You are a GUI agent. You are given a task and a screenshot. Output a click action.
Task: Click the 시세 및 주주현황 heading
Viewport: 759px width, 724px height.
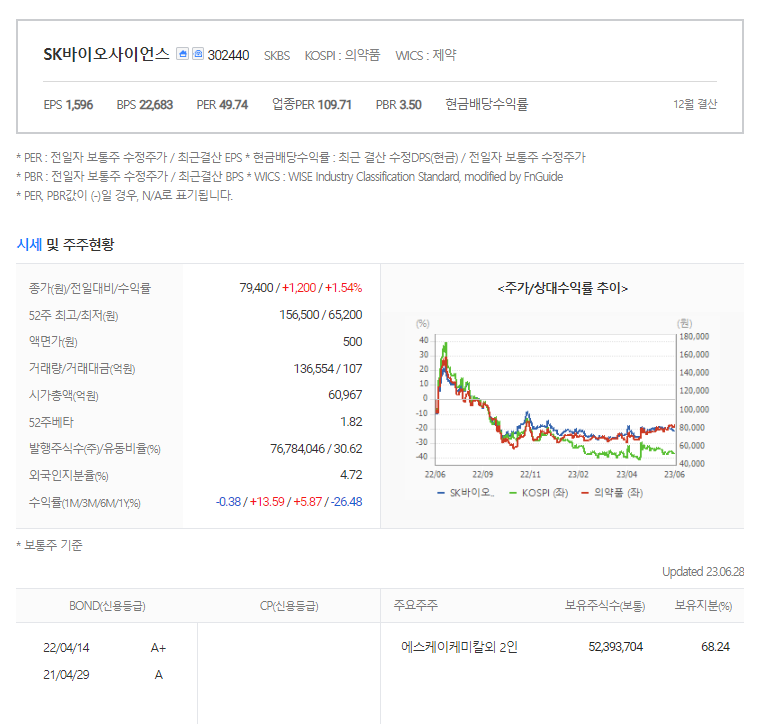pos(66,244)
